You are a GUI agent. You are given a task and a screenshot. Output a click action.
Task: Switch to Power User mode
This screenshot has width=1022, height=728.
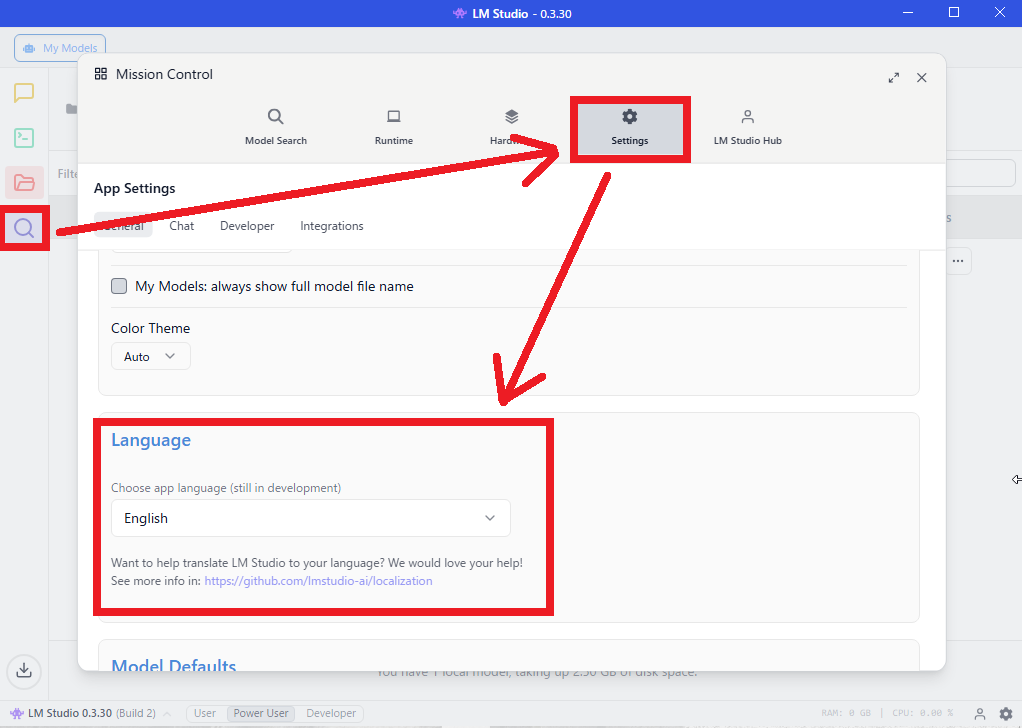(261, 713)
